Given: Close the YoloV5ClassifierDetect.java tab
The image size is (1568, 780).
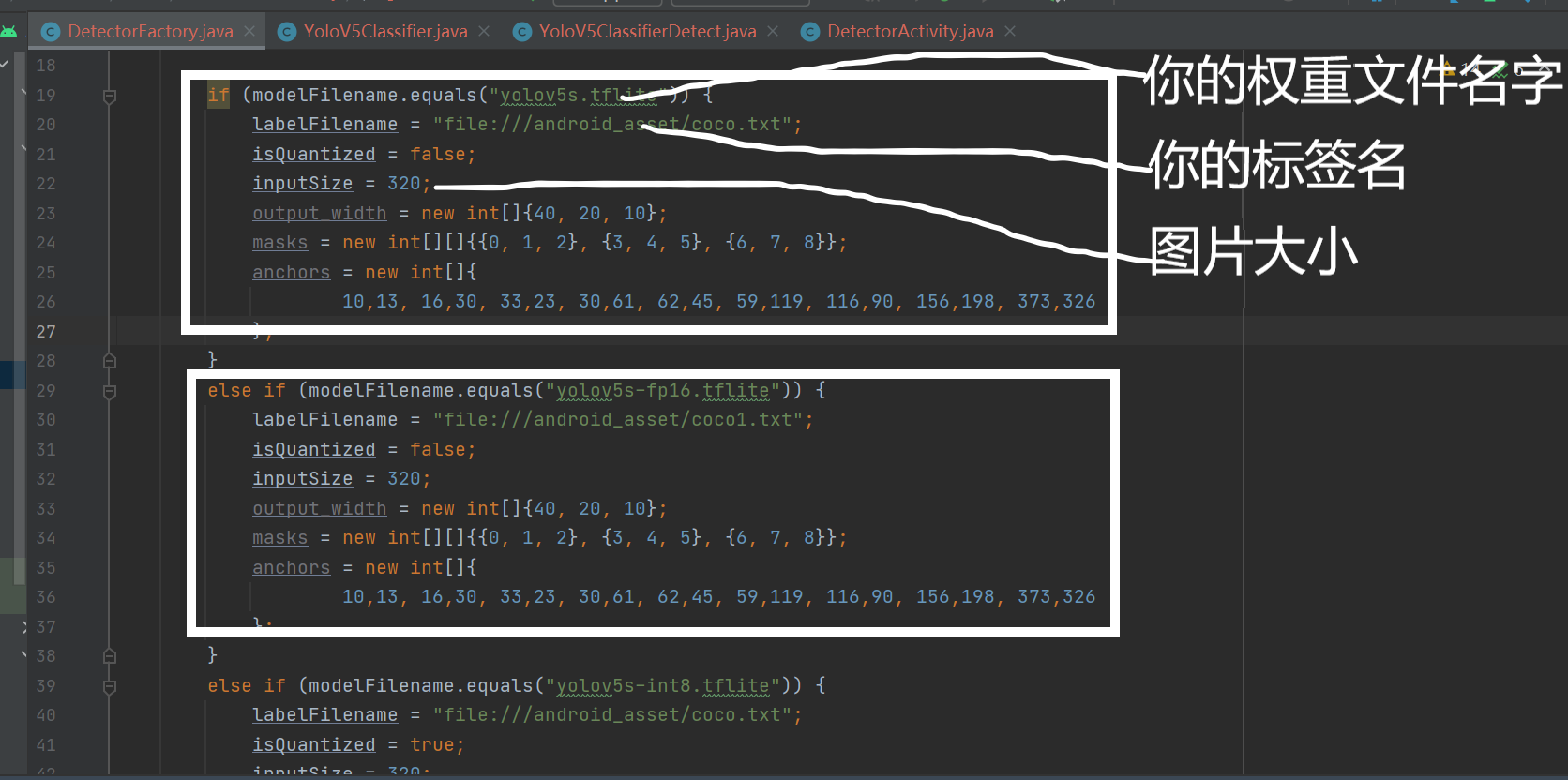Looking at the screenshot, I should pos(773,31).
